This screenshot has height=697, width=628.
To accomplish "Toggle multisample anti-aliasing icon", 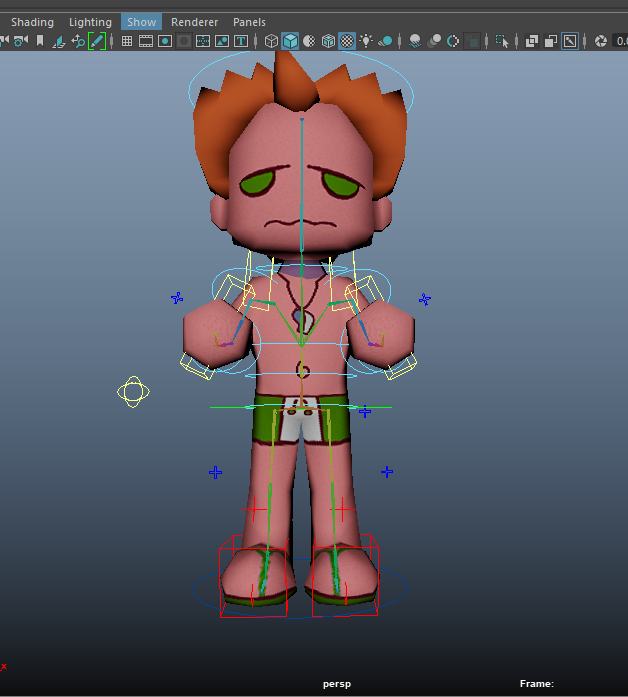I will click(x=453, y=41).
